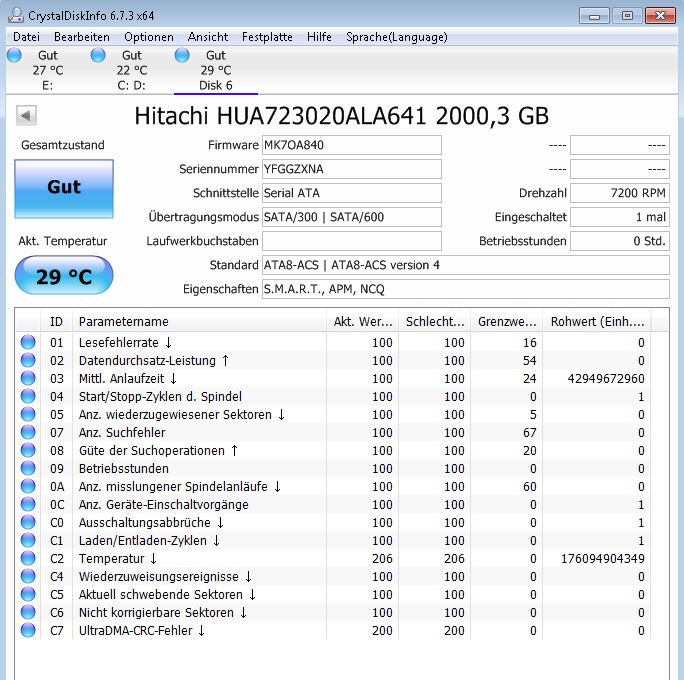
Task: Click status orb of Nicht korrigierbare Sektoren row
Action: pos(28,612)
